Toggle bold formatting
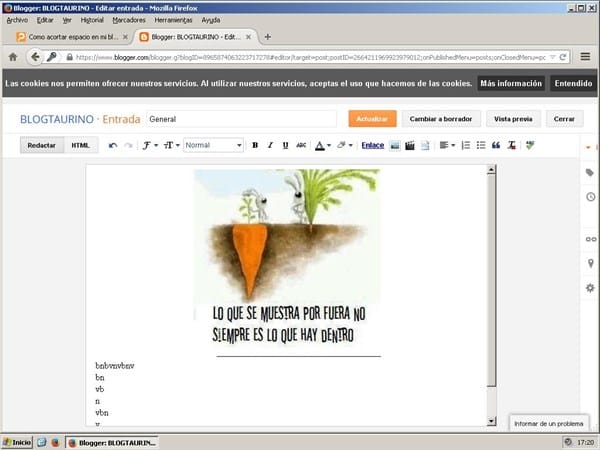The height and width of the screenshot is (450, 600). pyautogui.click(x=255, y=145)
